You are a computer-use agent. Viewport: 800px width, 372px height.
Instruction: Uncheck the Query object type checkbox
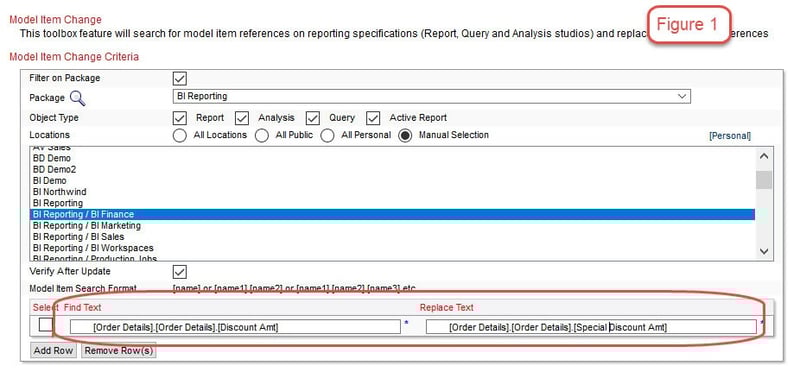pos(312,118)
